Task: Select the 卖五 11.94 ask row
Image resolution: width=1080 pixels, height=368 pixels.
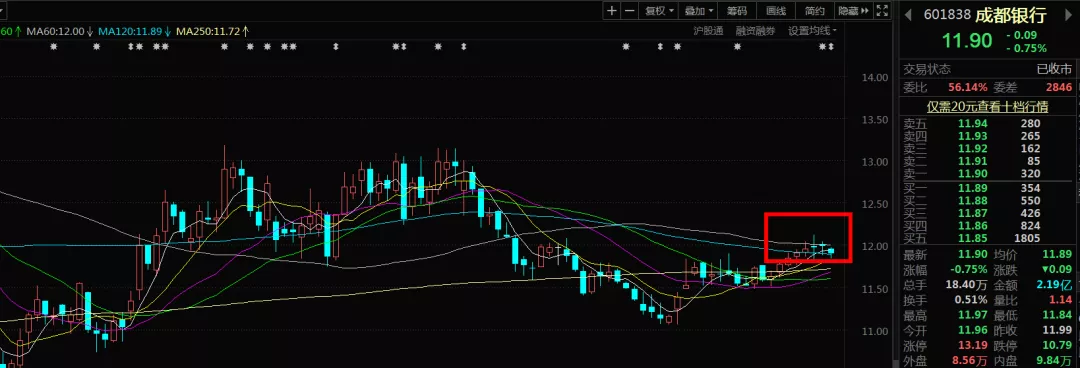Action: pyautogui.click(x=987, y=124)
